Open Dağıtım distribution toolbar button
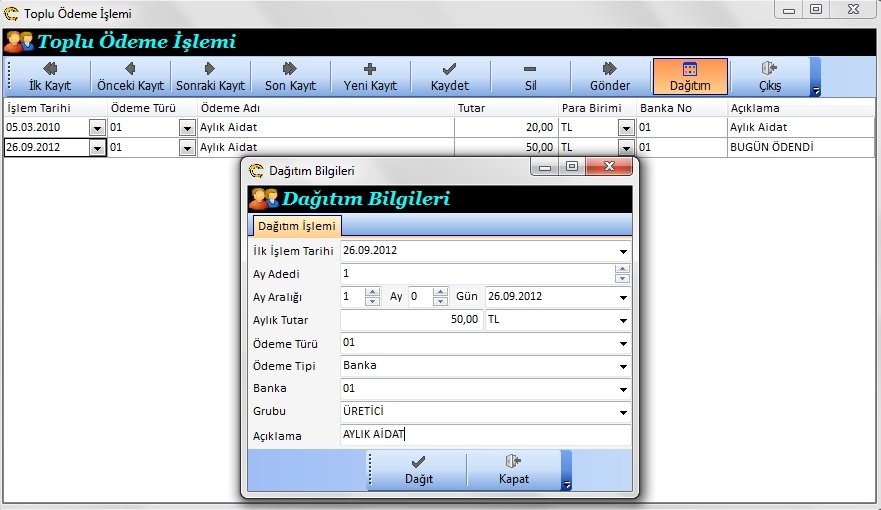The width and height of the screenshot is (881, 510). [x=690, y=77]
